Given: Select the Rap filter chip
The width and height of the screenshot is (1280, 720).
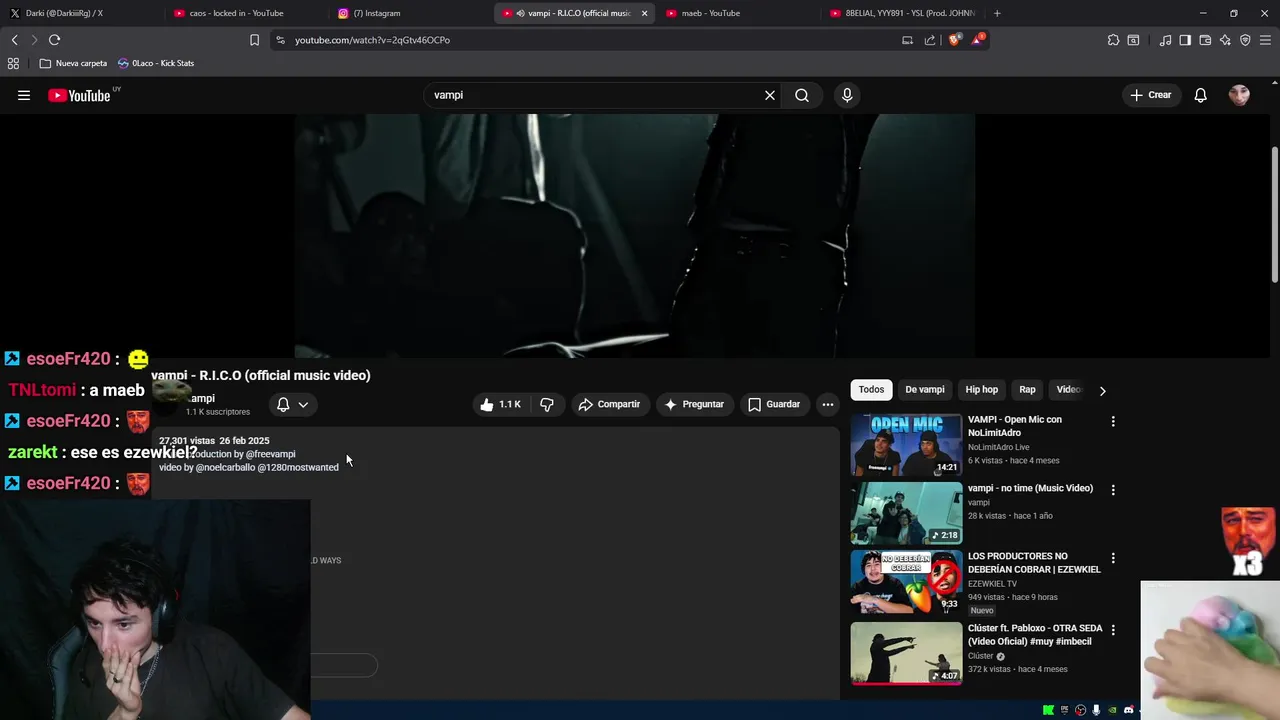Looking at the screenshot, I should pos(1027,390).
